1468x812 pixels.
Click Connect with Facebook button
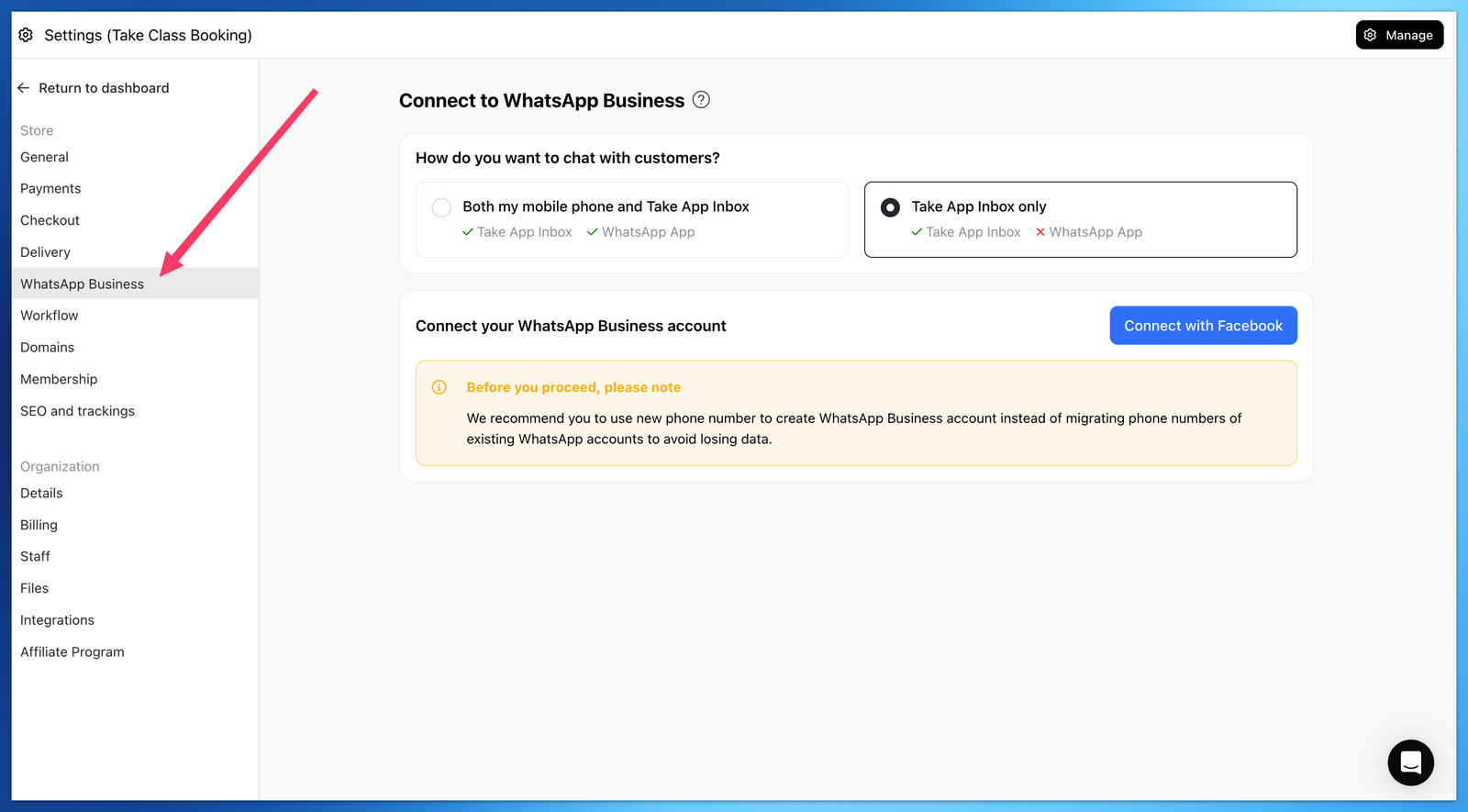point(1203,326)
